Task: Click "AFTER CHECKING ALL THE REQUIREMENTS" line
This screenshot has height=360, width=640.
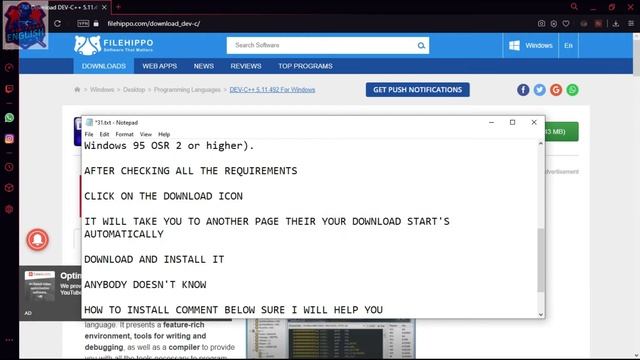Action: pyautogui.click(x=191, y=171)
